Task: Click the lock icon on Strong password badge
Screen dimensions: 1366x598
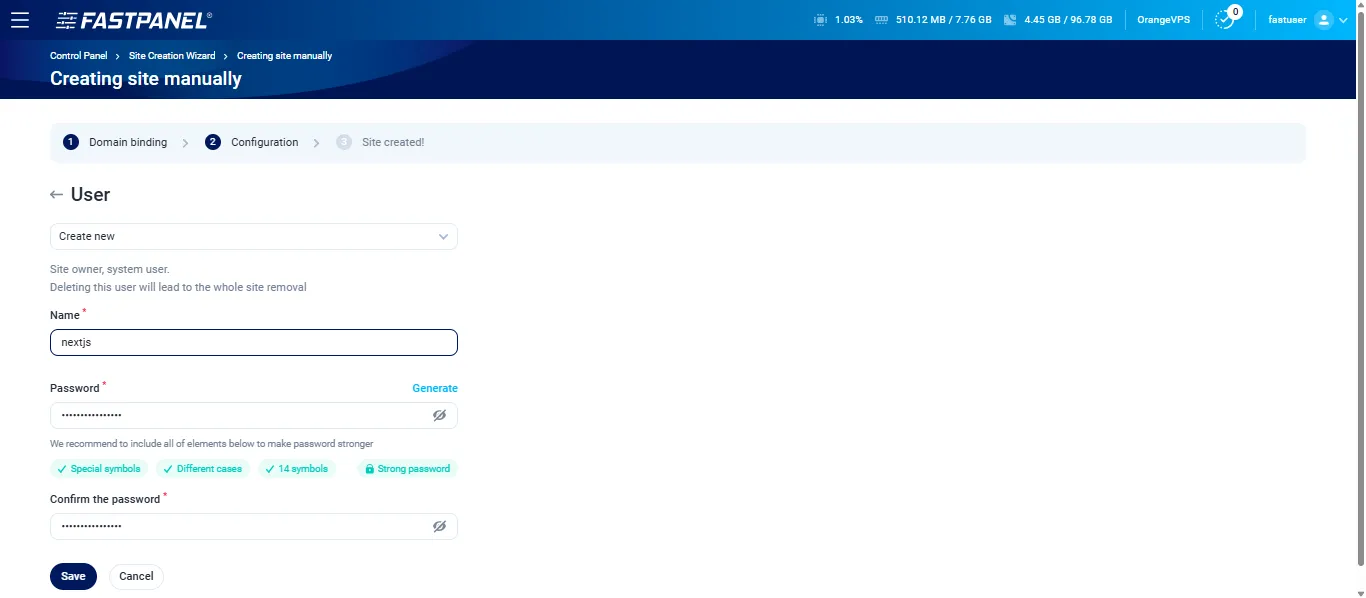Action: [x=372, y=468]
